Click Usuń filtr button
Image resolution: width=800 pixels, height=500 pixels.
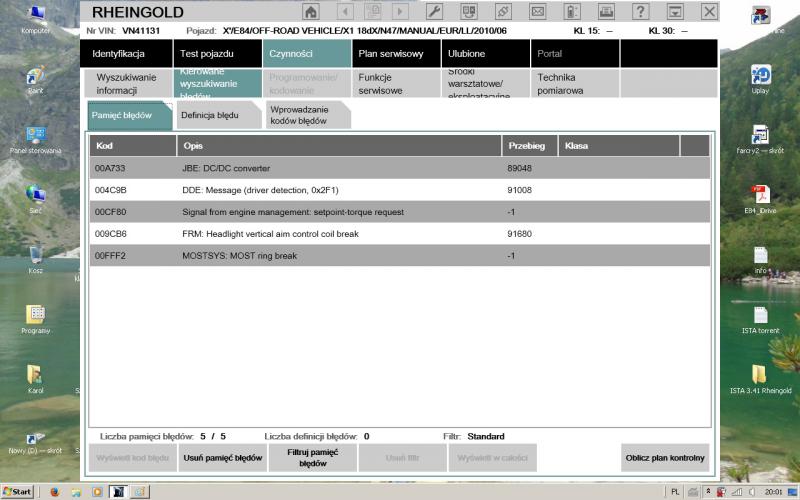[x=403, y=458]
